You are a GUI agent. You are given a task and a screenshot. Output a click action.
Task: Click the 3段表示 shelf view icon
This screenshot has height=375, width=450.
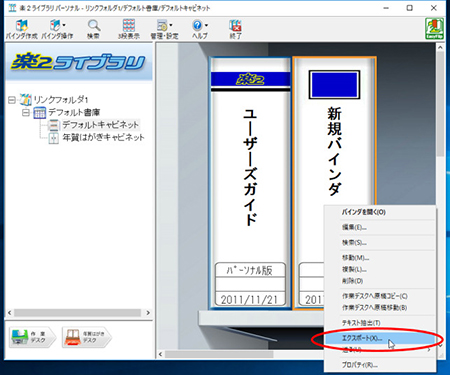[129, 26]
